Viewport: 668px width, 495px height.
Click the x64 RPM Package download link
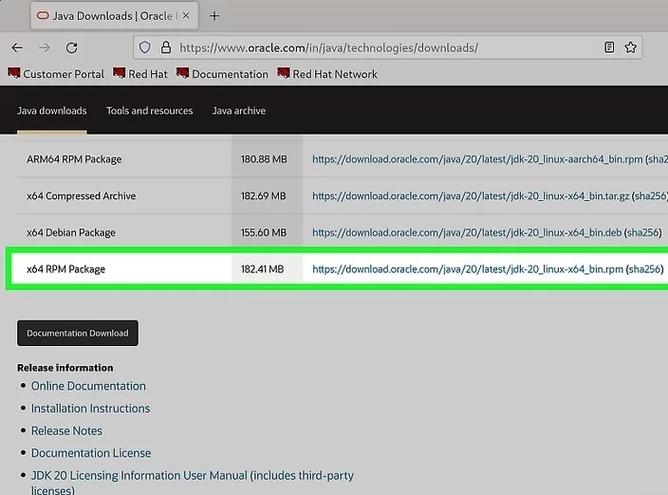[x=467, y=269]
